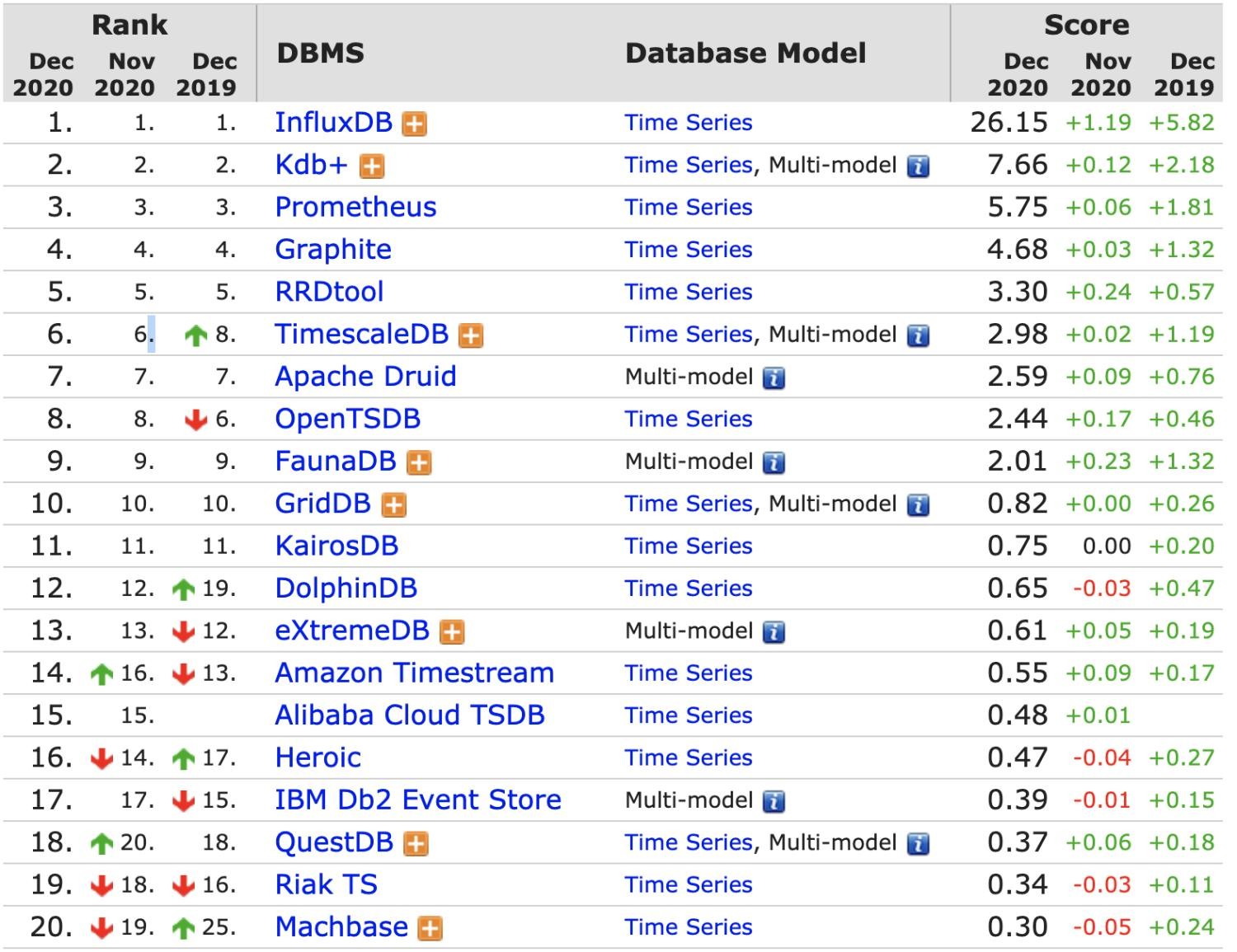
Task: Click the red down arrow in OpenTSDB row
Action: 195,420
